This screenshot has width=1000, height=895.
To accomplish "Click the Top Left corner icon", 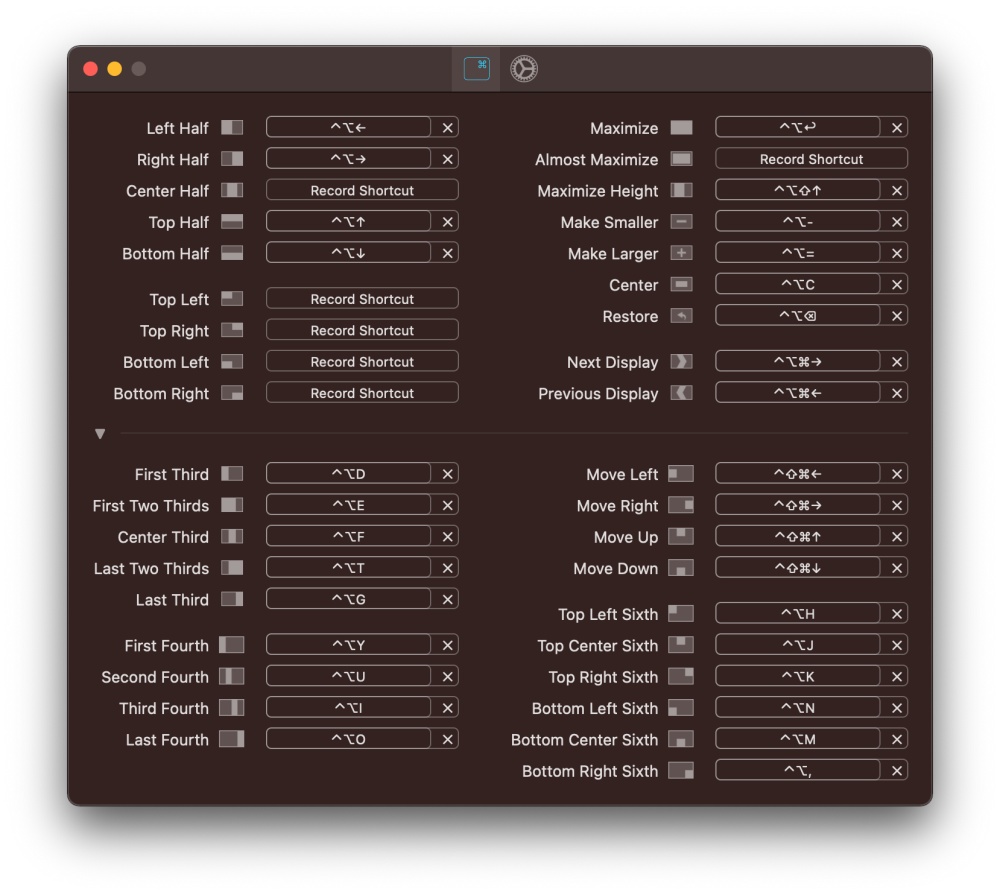I will (232, 299).
